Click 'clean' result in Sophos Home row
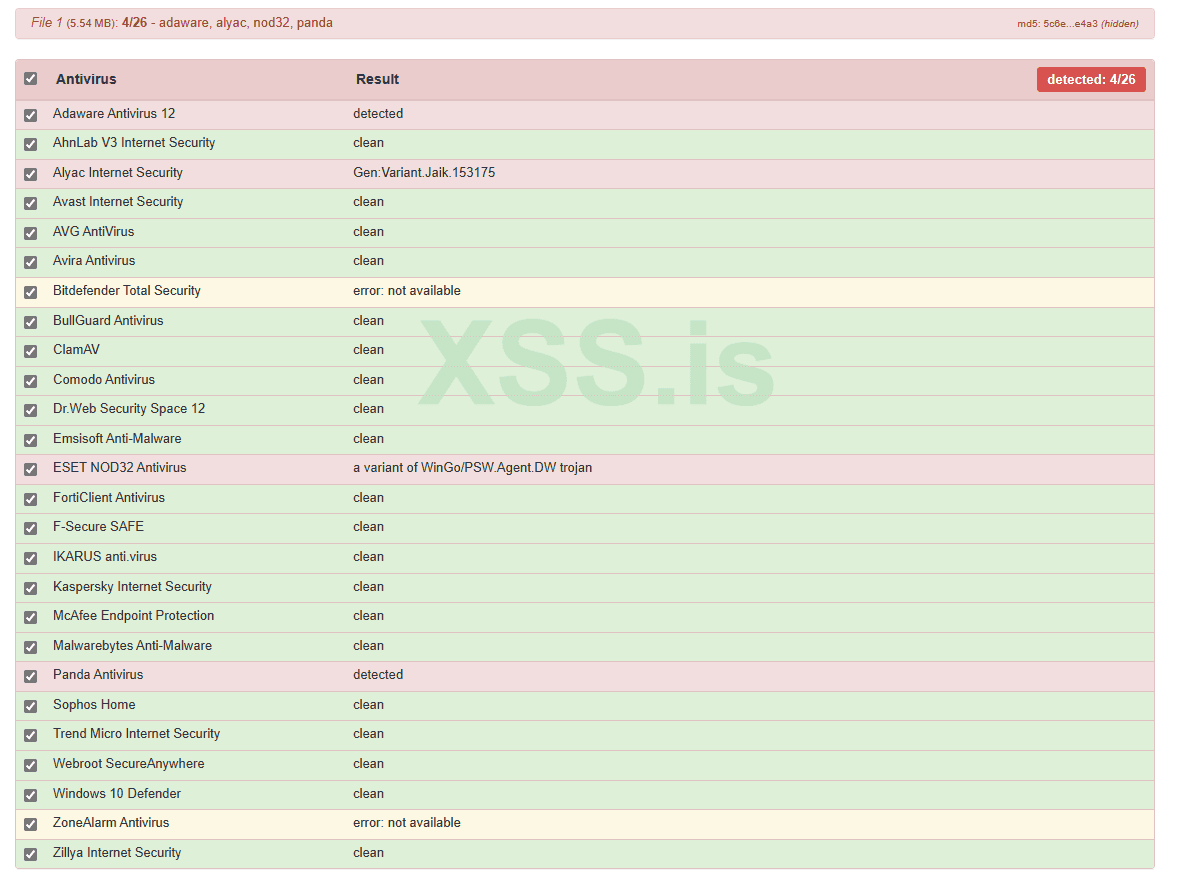The width and height of the screenshot is (1191, 883). click(x=368, y=705)
